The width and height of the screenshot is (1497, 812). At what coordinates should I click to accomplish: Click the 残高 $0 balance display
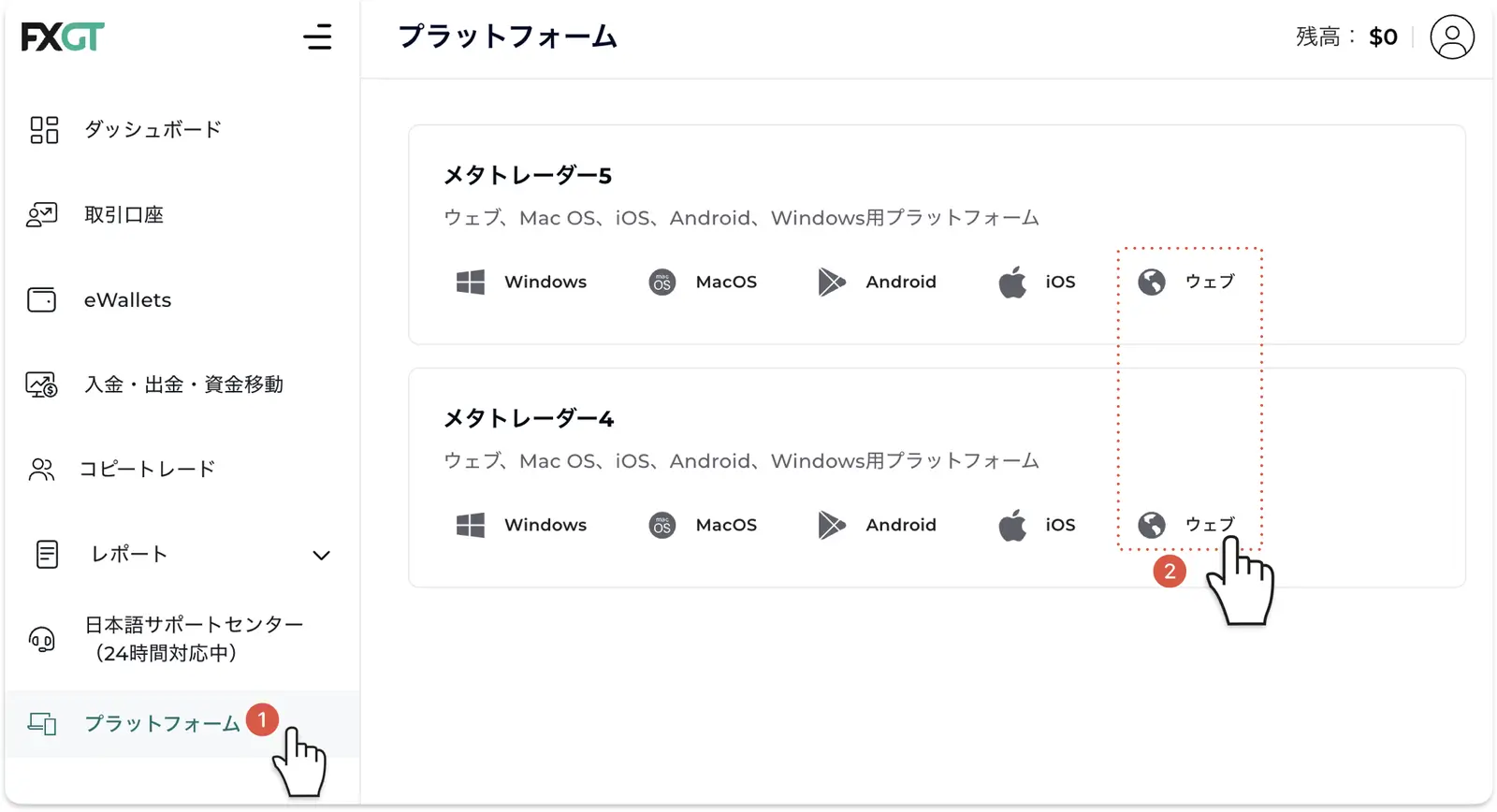1346,37
